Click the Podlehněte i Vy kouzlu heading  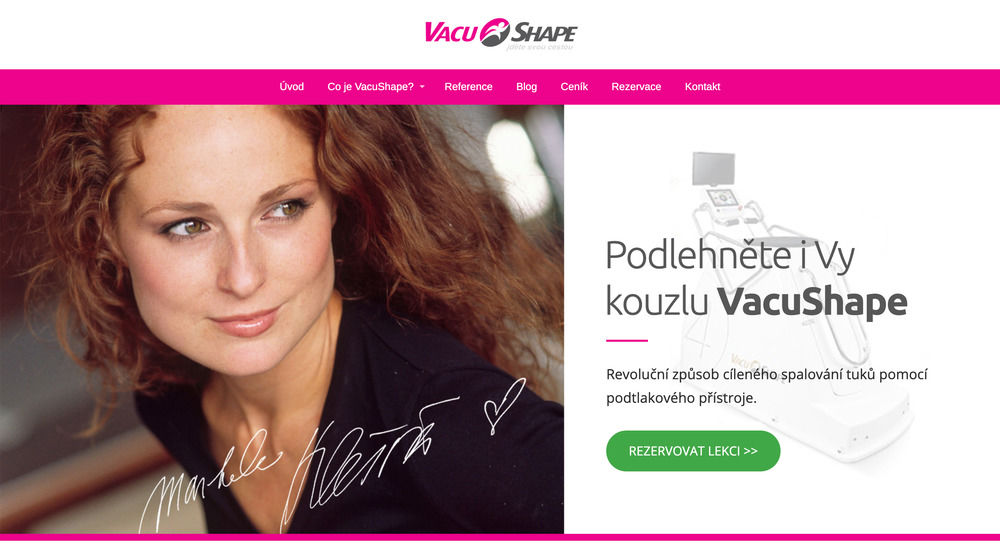(x=756, y=278)
